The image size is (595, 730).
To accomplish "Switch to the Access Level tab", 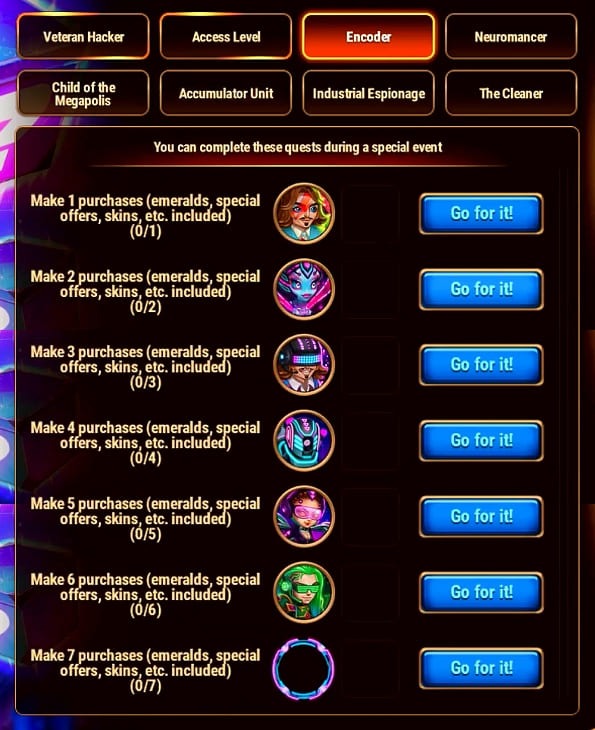I will click(226, 37).
